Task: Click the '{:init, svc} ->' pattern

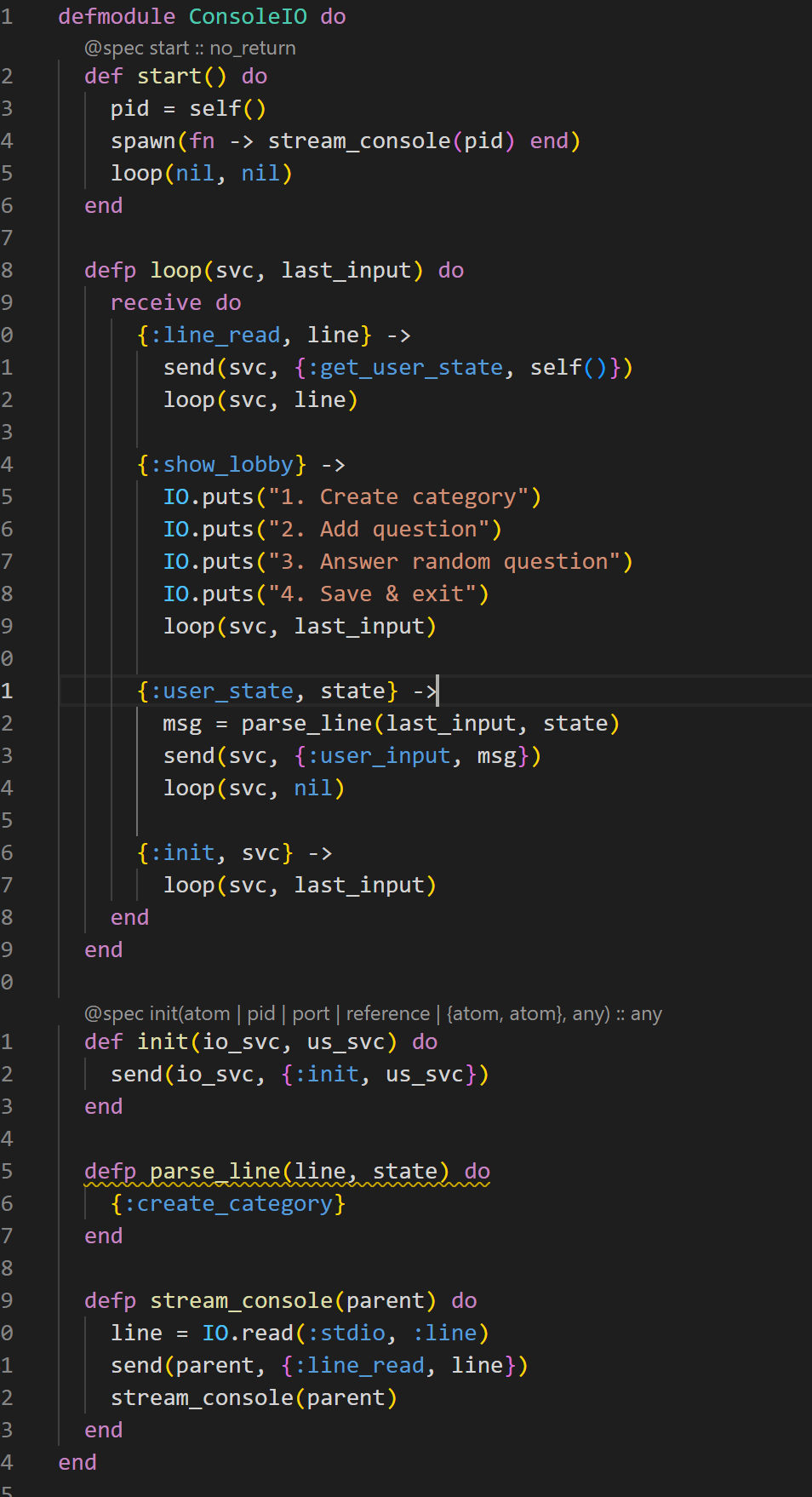Action: click(235, 853)
